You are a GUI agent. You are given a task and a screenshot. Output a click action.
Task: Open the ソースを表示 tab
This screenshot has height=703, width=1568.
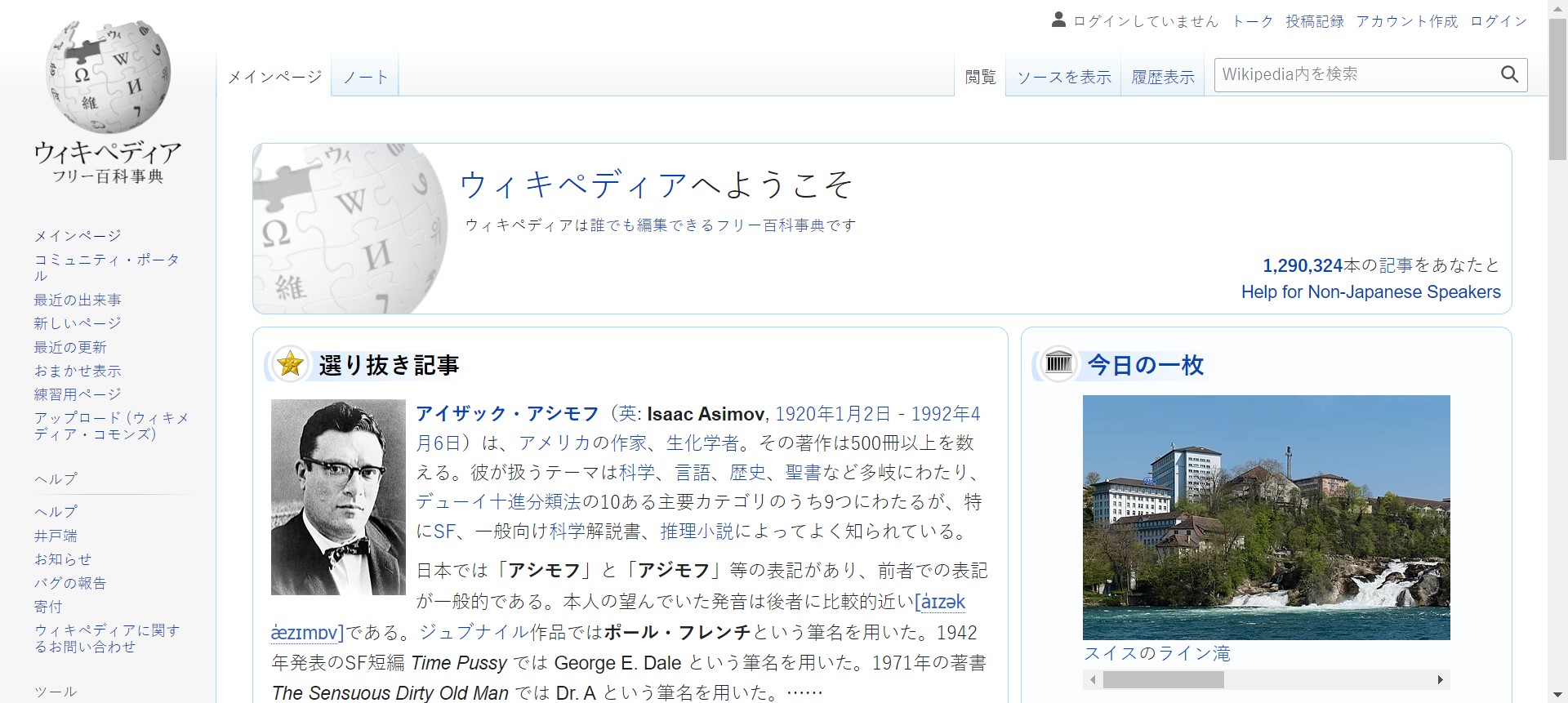(x=1064, y=77)
